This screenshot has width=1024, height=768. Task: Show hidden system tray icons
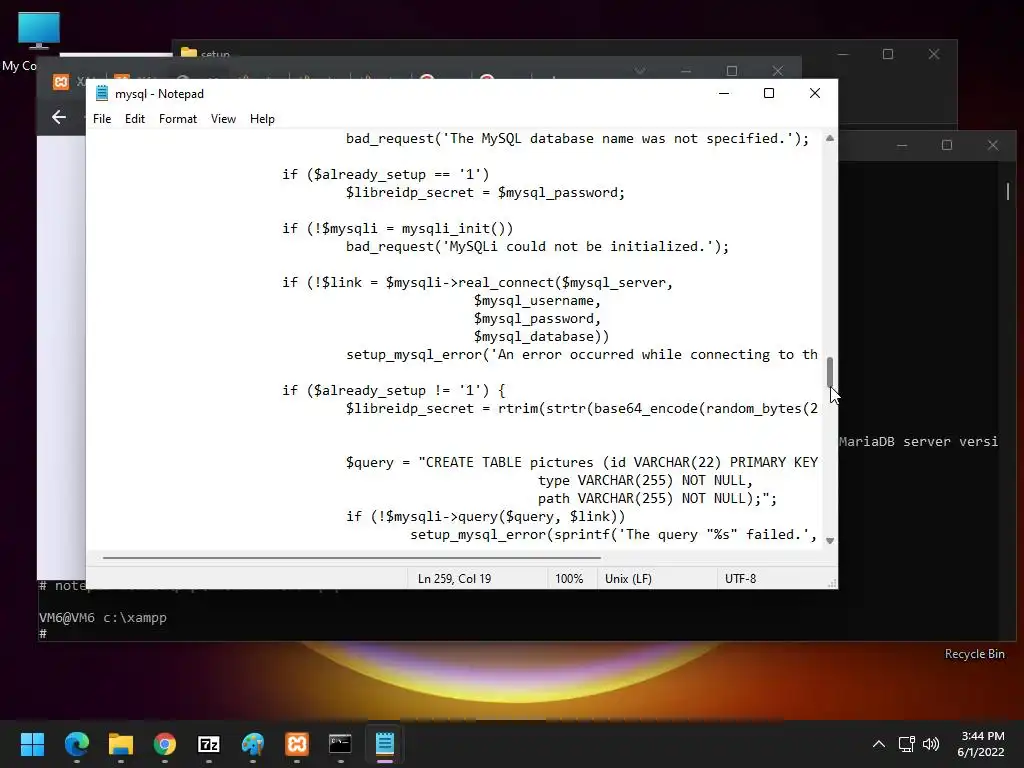(879, 744)
